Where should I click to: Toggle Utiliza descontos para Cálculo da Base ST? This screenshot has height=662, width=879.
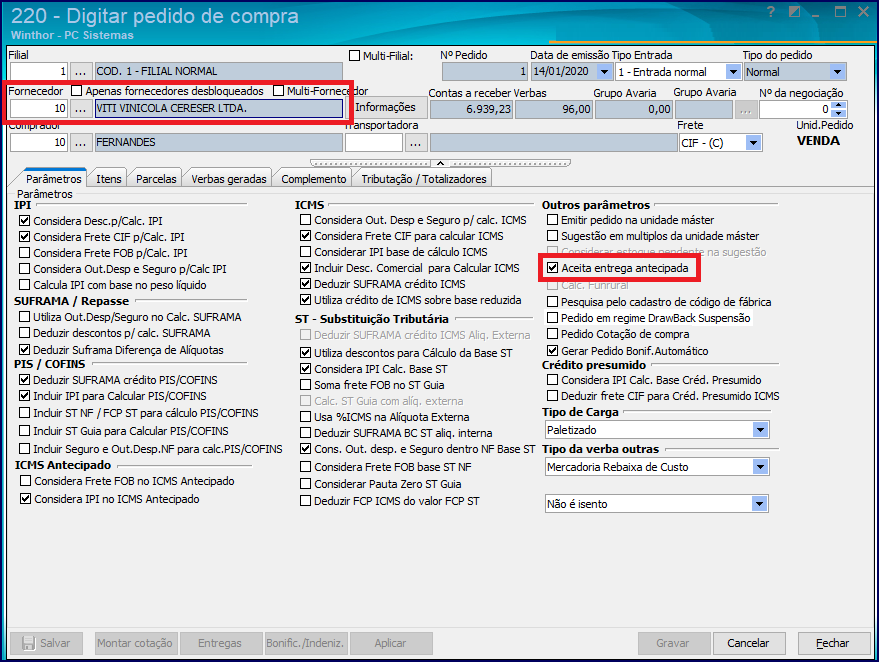[306, 353]
